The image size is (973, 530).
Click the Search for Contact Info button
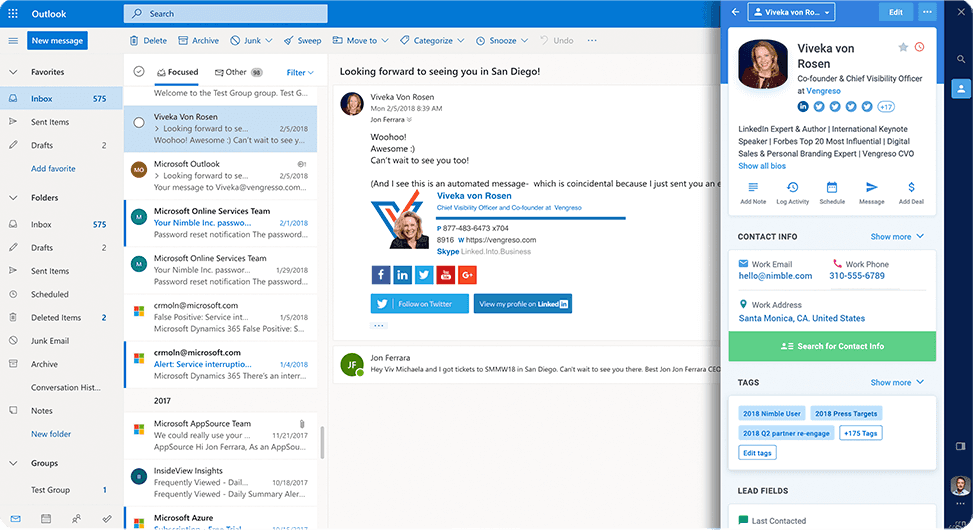tap(832, 346)
